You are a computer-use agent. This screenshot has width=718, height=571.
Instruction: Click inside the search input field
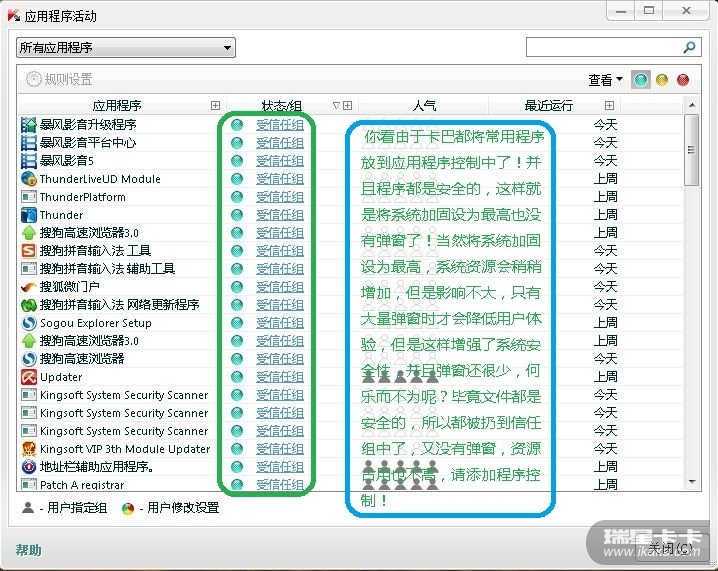(604, 47)
